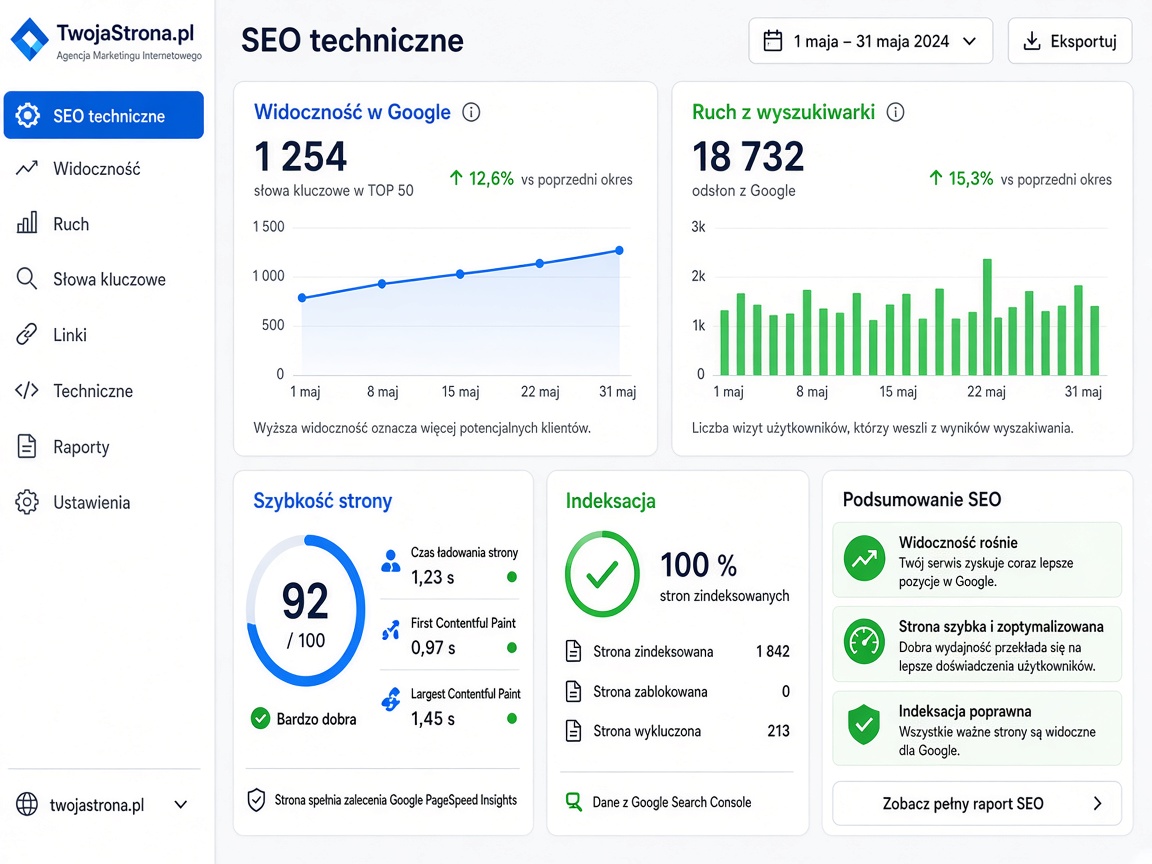Screen dimensions: 1152x864
Task: Click the arrow in Zobacz pełny raport SEO
Action: pyautogui.click(x=1098, y=803)
